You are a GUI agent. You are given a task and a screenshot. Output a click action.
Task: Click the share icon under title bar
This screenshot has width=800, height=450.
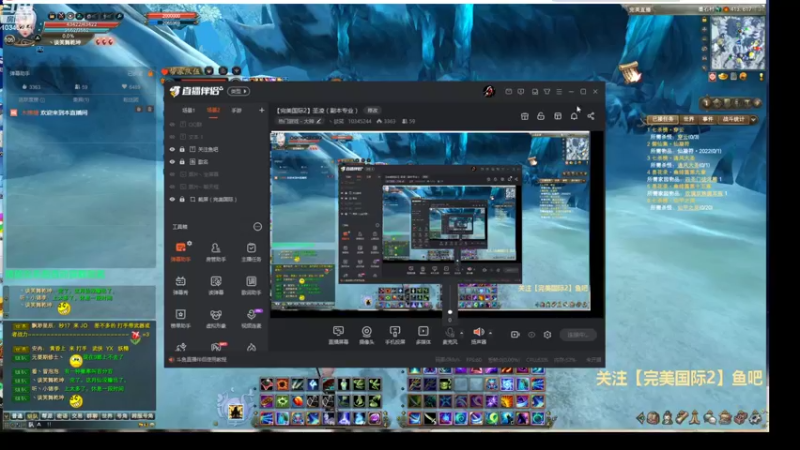coord(591,116)
